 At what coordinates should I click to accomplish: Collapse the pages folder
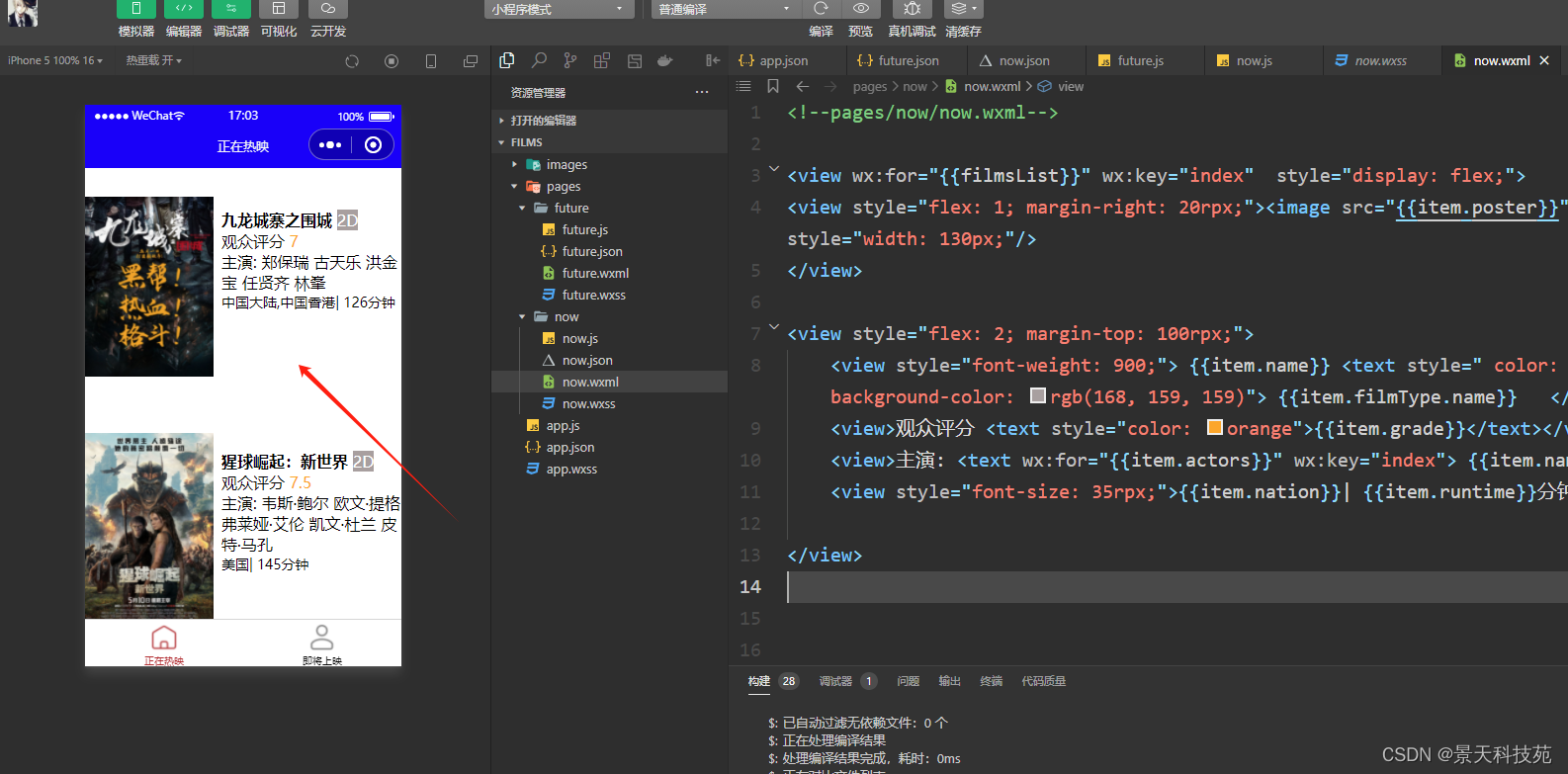pyautogui.click(x=609, y=186)
